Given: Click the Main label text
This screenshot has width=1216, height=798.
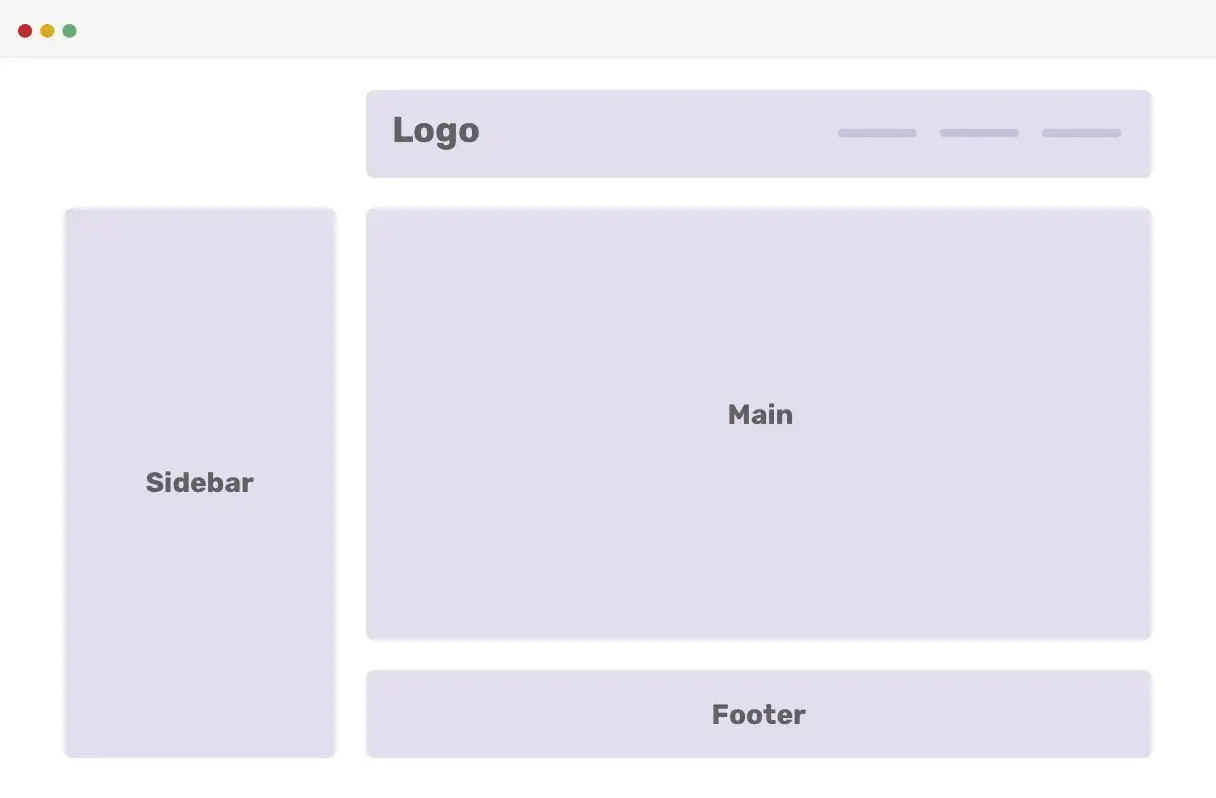Looking at the screenshot, I should (x=760, y=415).
